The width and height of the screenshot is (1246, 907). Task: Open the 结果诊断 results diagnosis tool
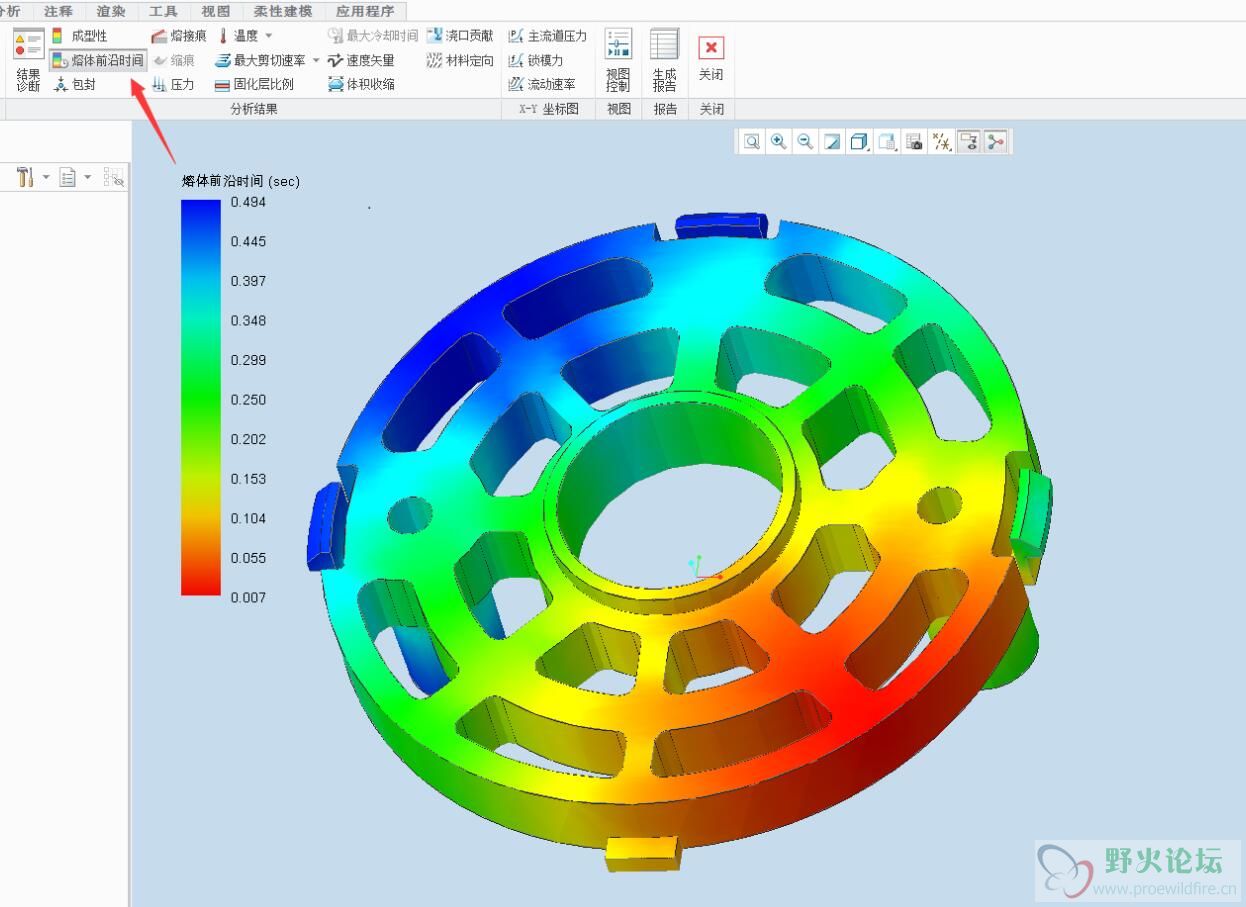pos(28,60)
